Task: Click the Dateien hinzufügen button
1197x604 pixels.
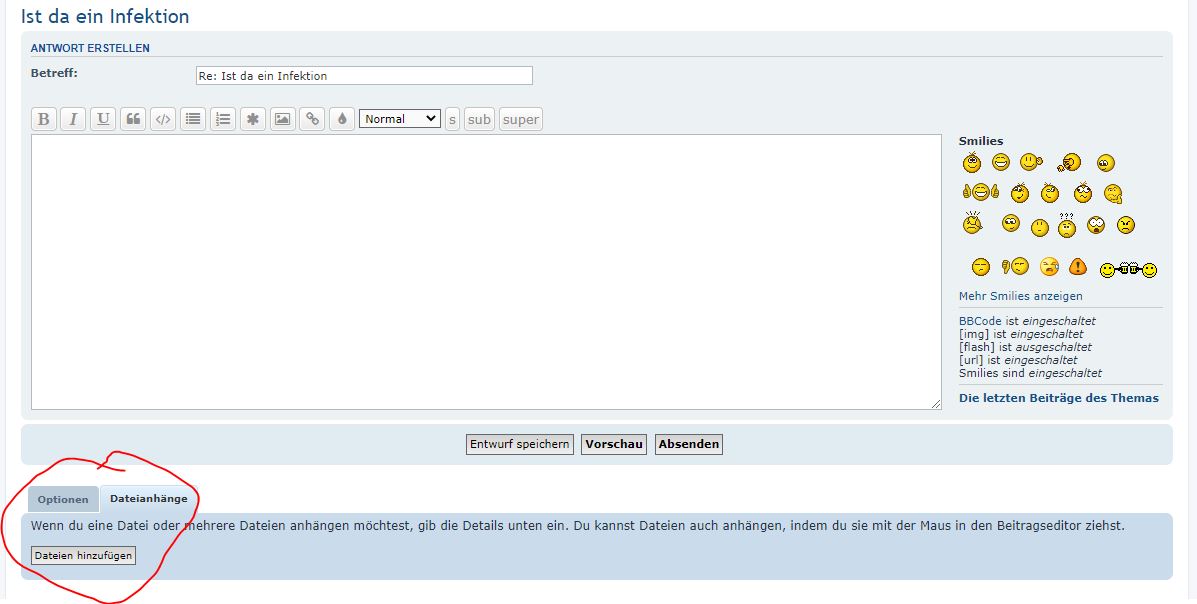Action: click(x=83, y=555)
